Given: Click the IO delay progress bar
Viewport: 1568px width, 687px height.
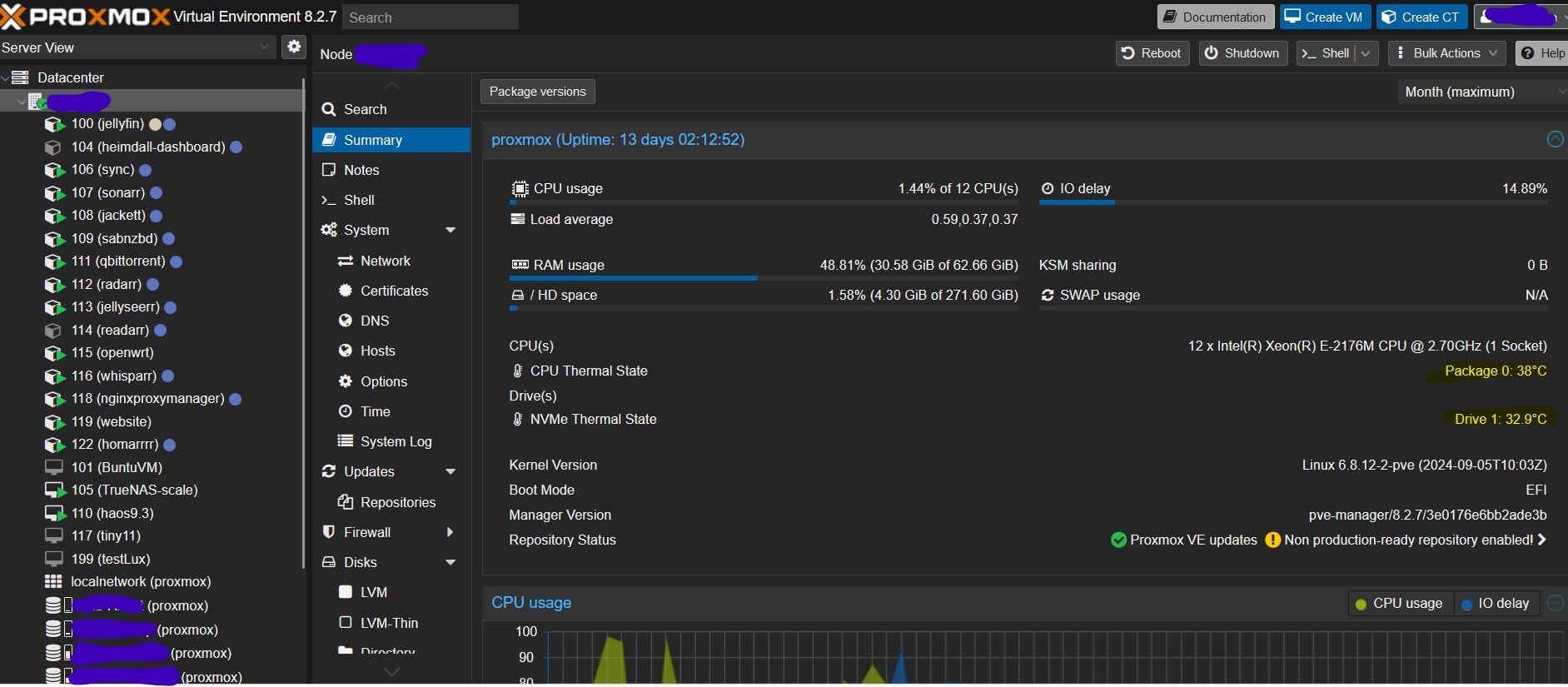Looking at the screenshot, I should click(1293, 202).
